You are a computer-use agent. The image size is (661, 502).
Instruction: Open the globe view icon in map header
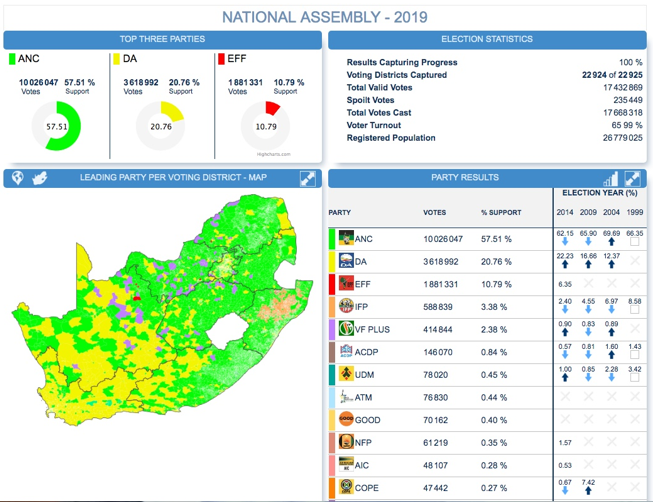[18, 178]
